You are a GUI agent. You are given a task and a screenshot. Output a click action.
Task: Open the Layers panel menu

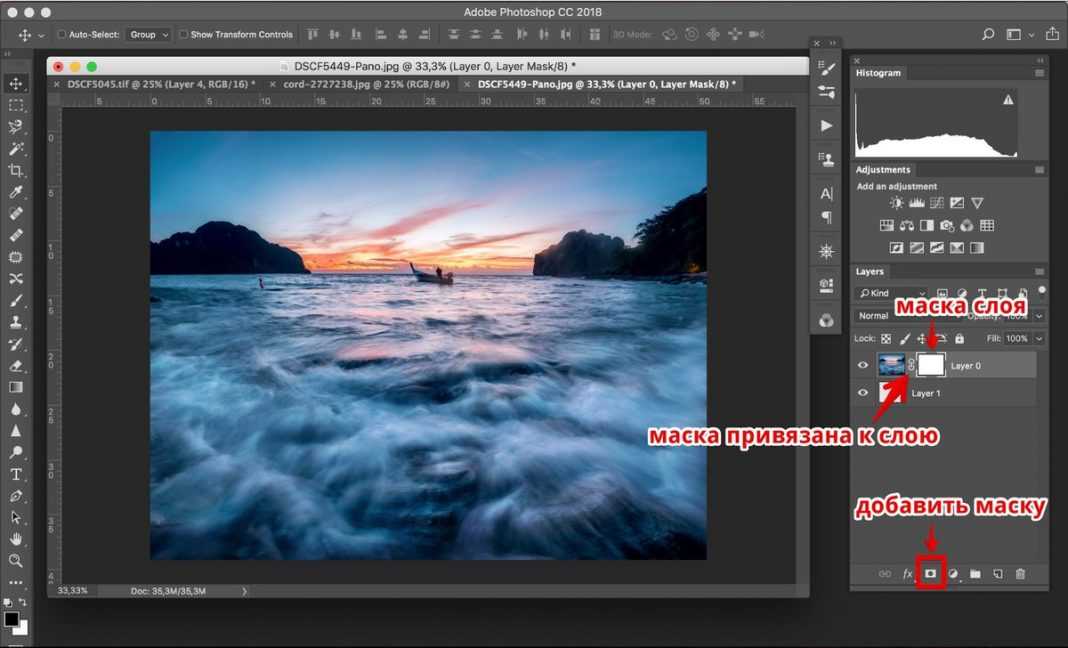tap(1039, 271)
